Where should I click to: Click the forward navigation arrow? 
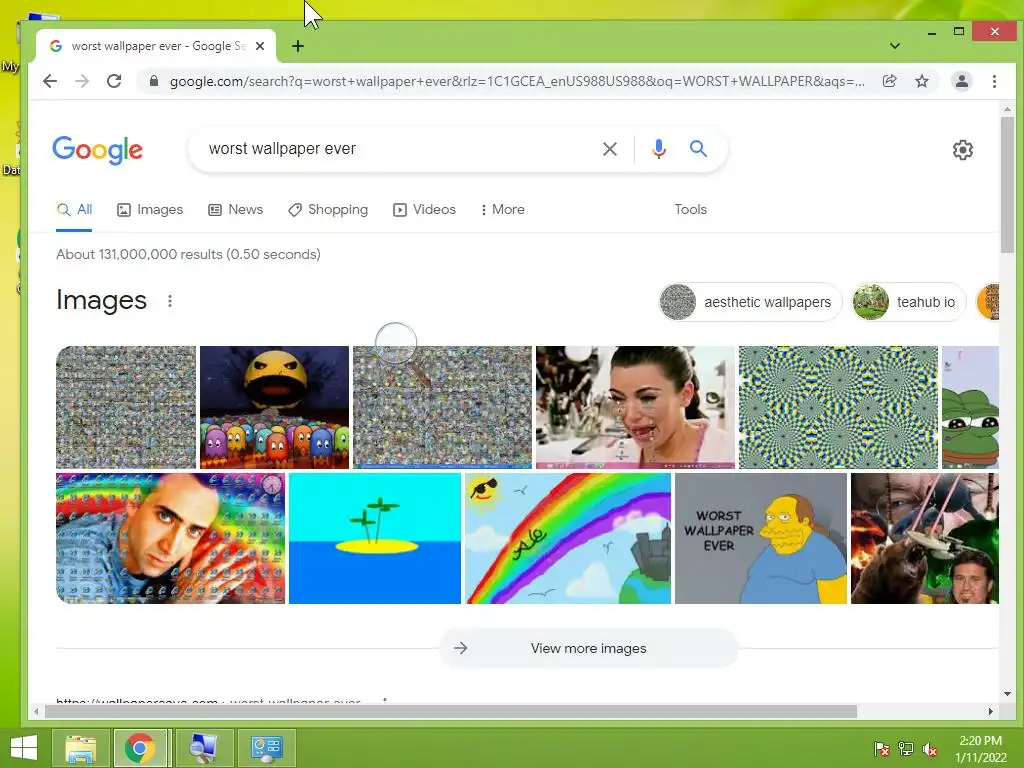coord(82,81)
